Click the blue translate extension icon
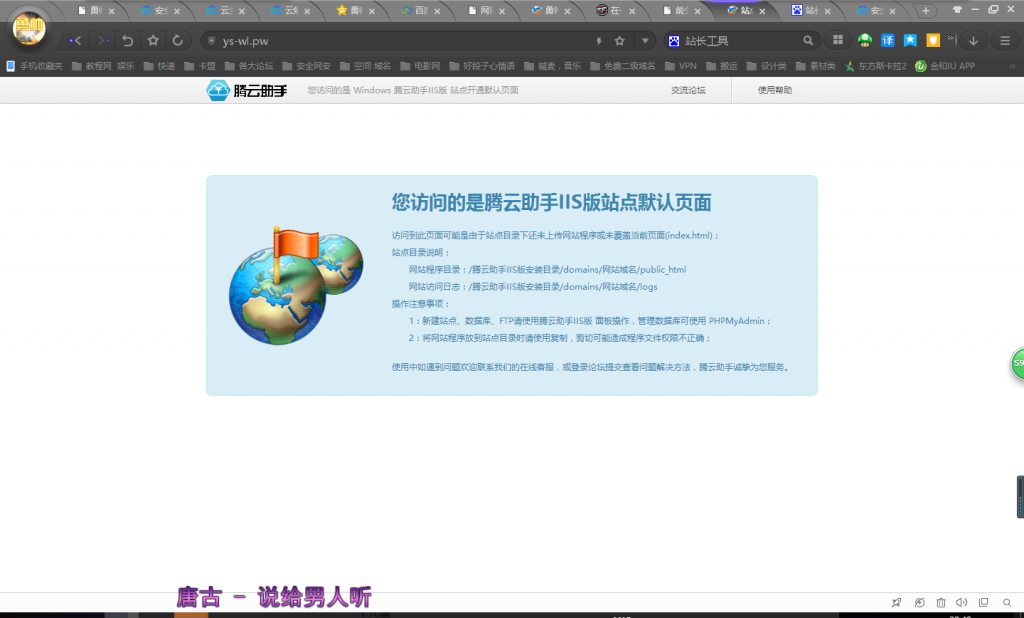The image size is (1024, 618). [x=887, y=41]
